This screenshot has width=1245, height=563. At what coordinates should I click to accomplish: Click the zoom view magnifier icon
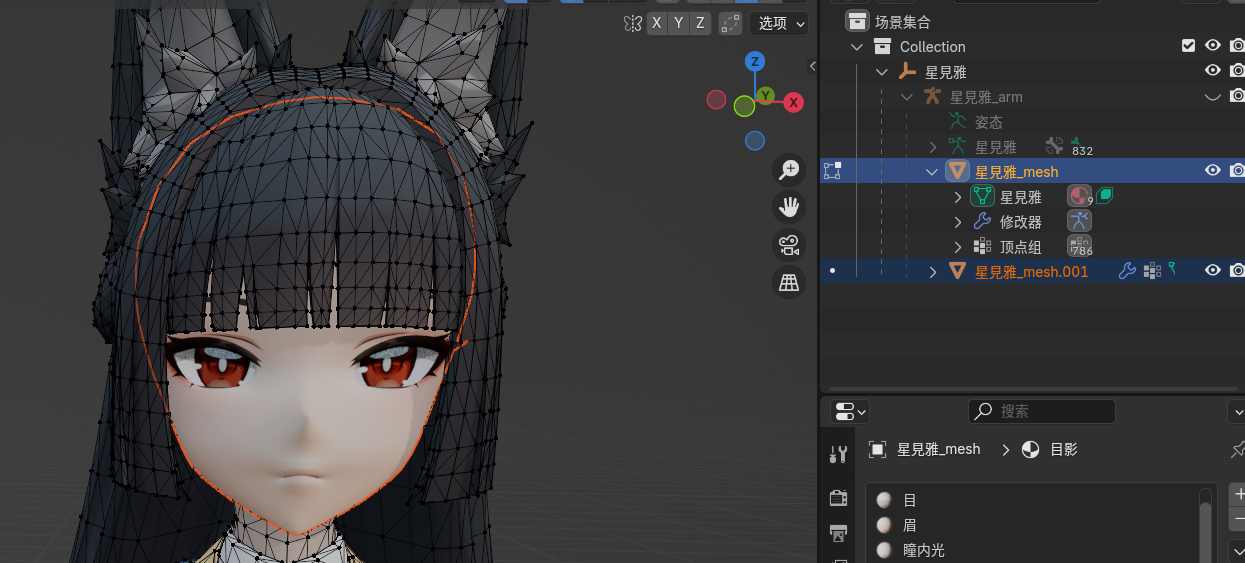click(789, 170)
